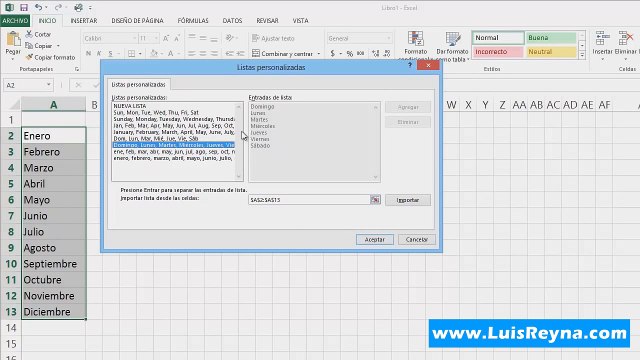The image size is (640, 360).
Task: Center text horizontally
Action: 203,53
